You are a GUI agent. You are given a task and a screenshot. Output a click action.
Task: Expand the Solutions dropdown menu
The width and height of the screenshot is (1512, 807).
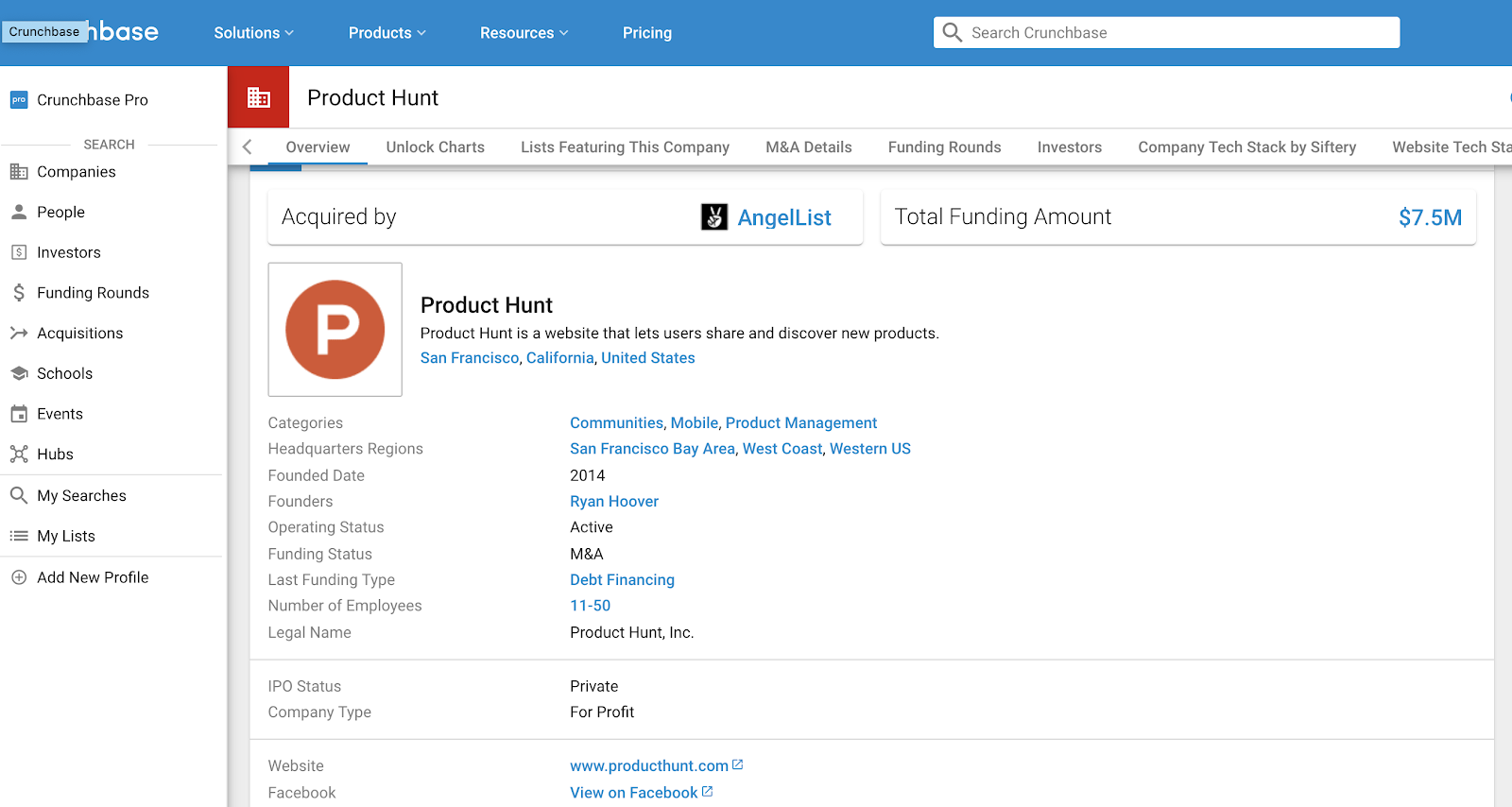coord(254,33)
